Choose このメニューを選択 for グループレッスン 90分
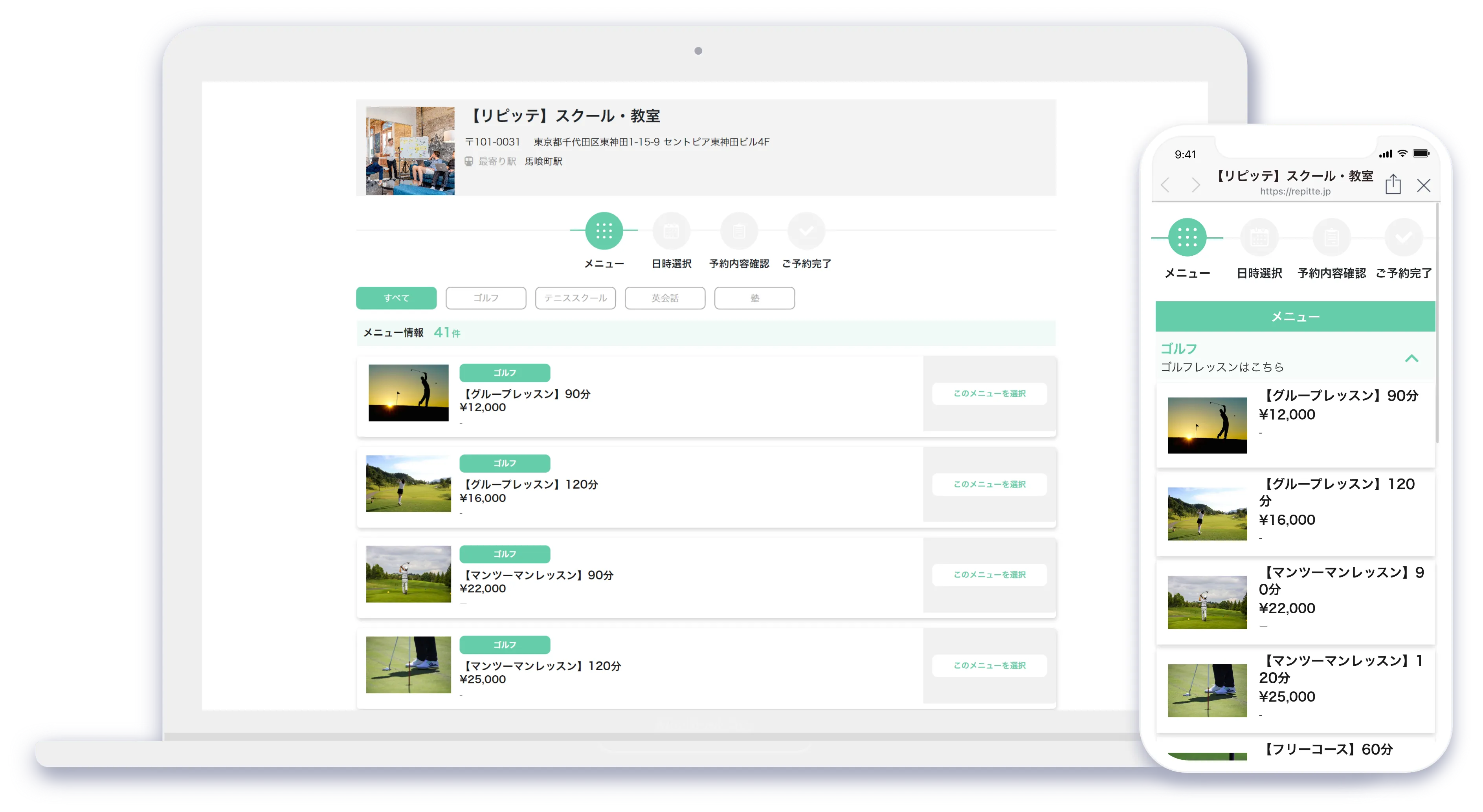1483x812 pixels. 989,394
